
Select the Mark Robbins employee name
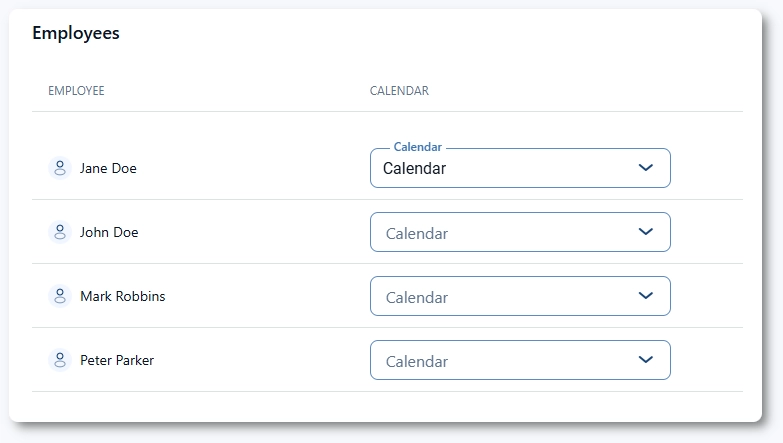tap(123, 296)
